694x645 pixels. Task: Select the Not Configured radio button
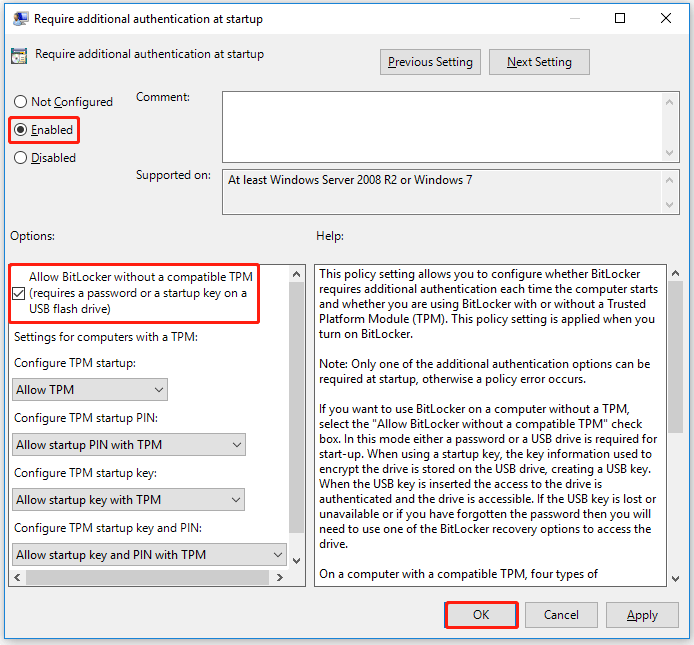pyautogui.click(x=21, y=102)
